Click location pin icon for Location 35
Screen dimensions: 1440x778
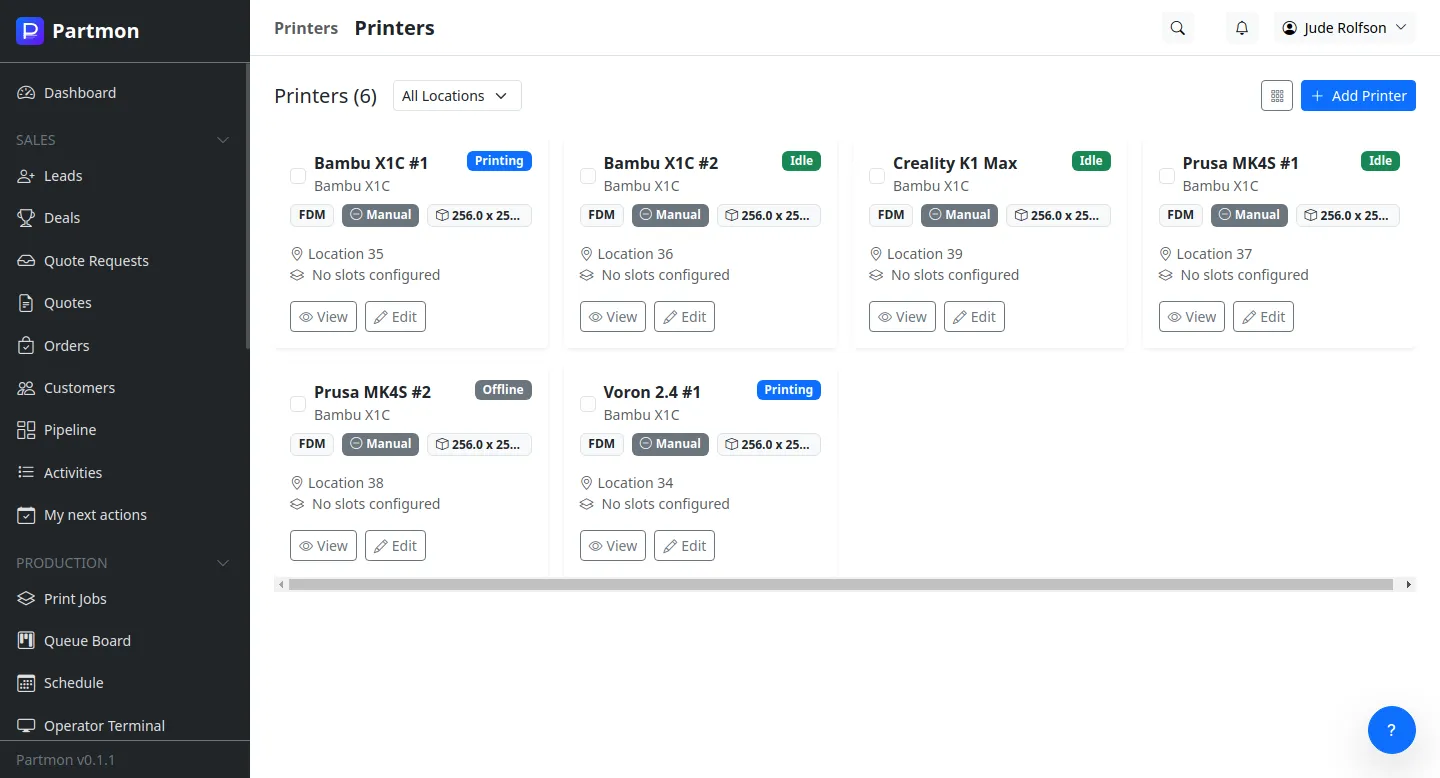[297, 254]
